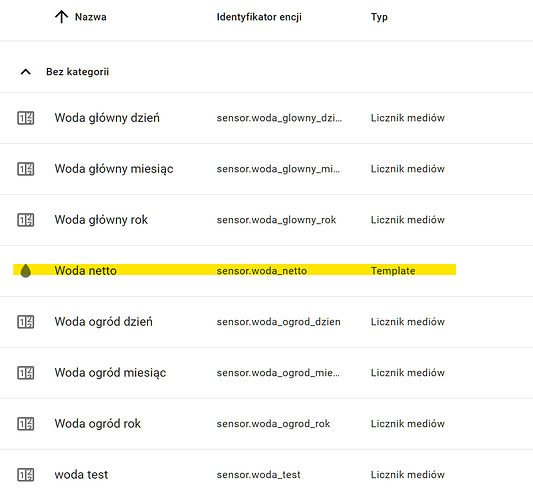Click the Woda główny dzień counter icon
533x500 pixels.
tap(25, 118)
